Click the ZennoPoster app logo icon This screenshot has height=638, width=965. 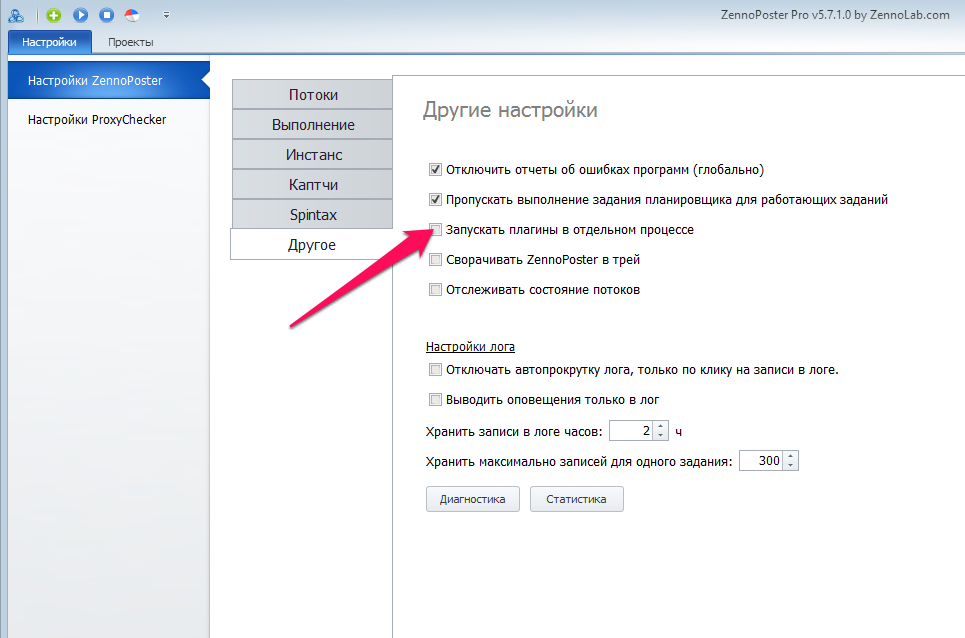16,15
